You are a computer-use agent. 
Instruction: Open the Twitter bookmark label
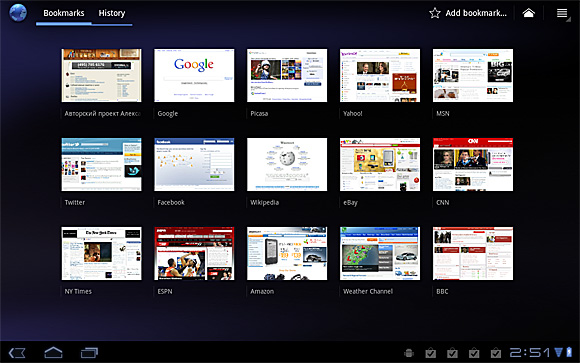tap(75, 202)
